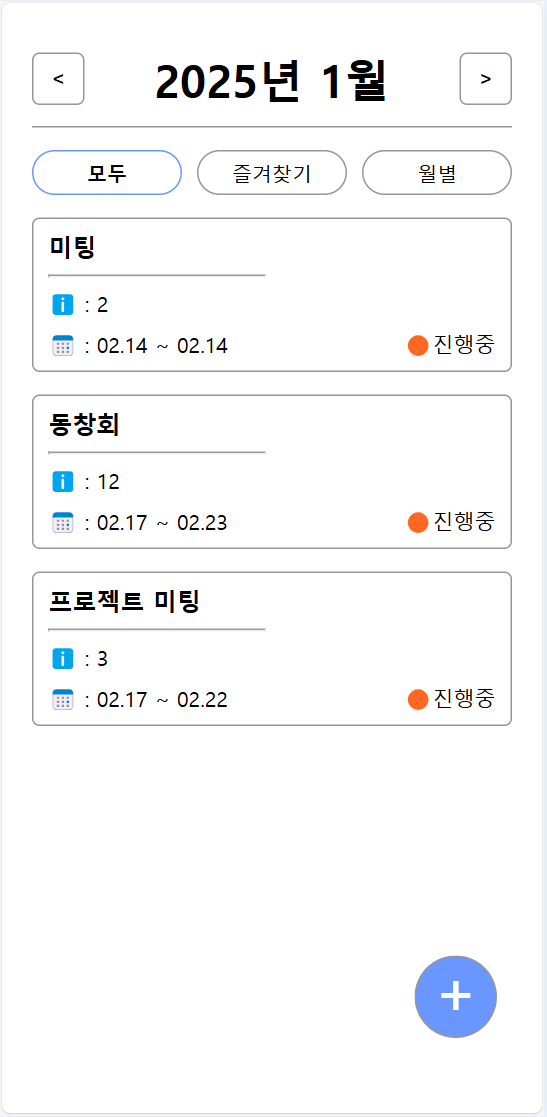Click date range 02.17 ~ 02.23
This screenshot has width=547, height=1117.
[162, 523]
